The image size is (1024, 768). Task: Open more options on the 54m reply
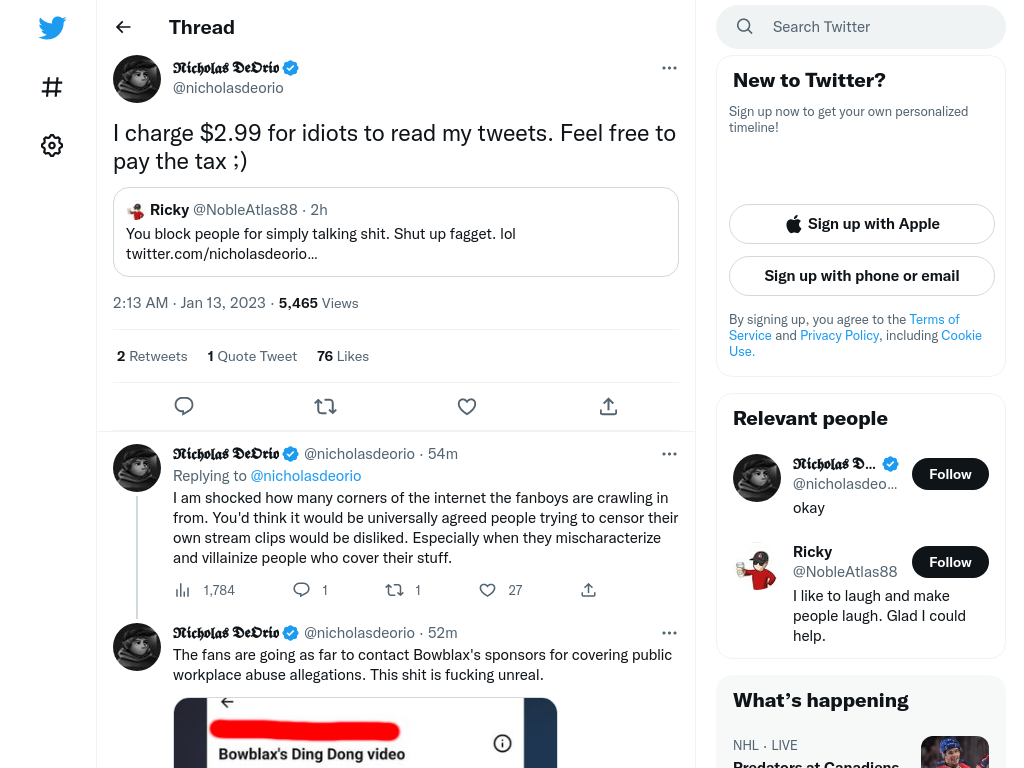coord(669,454)
